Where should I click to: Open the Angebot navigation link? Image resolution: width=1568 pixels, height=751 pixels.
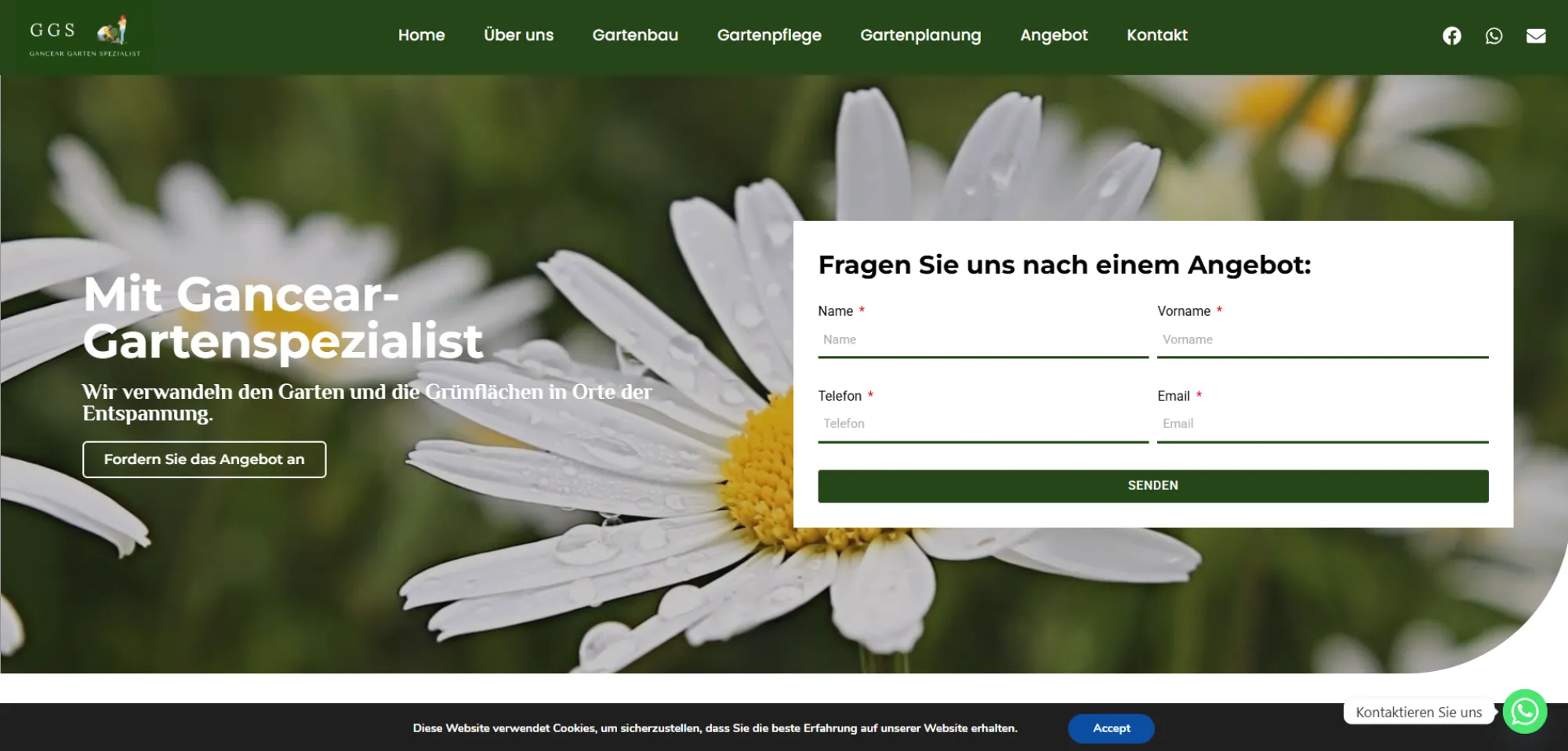[x=1054, y=35]
